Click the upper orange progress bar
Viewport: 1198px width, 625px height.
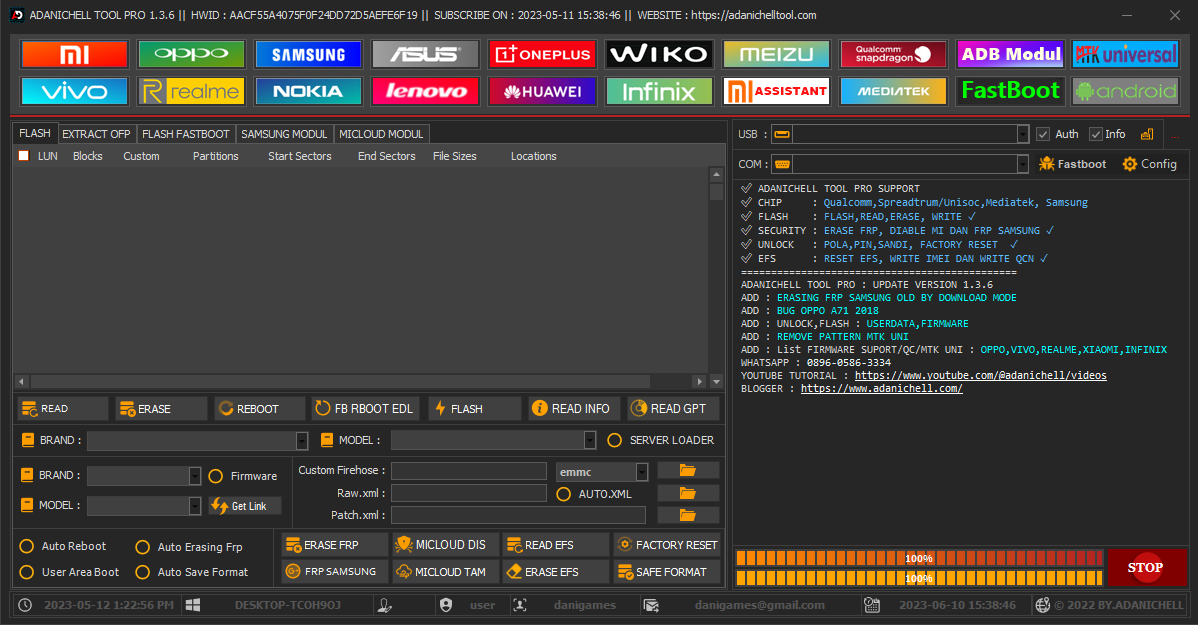point(918,558)
